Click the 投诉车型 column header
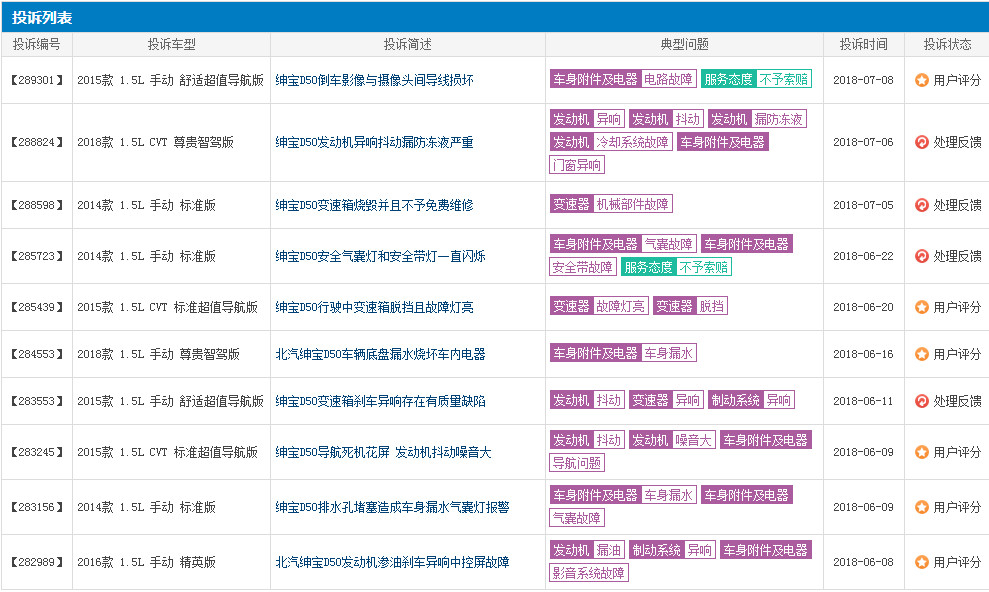 169,44
